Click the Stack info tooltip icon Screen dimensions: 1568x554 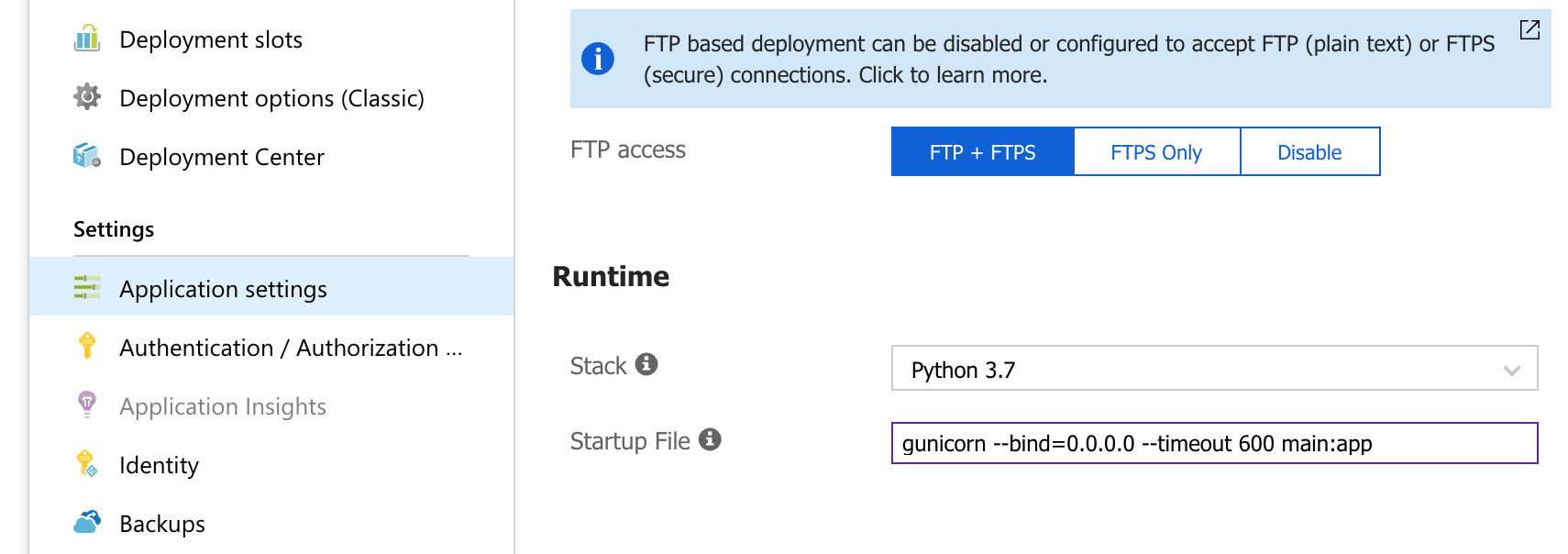(646, 364)
